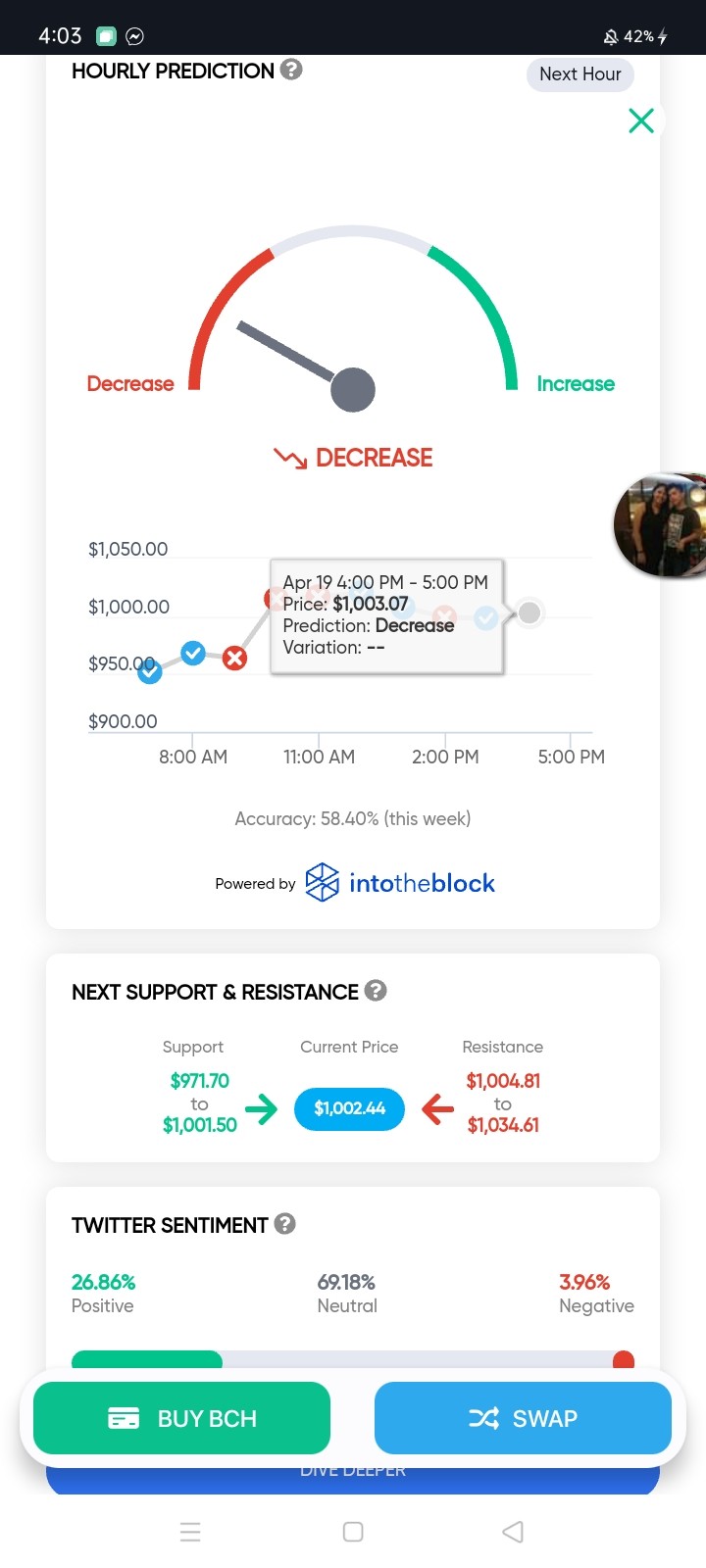Open Twitter Sentiment help icon
706x1568 pixels.
(285, 1224)
